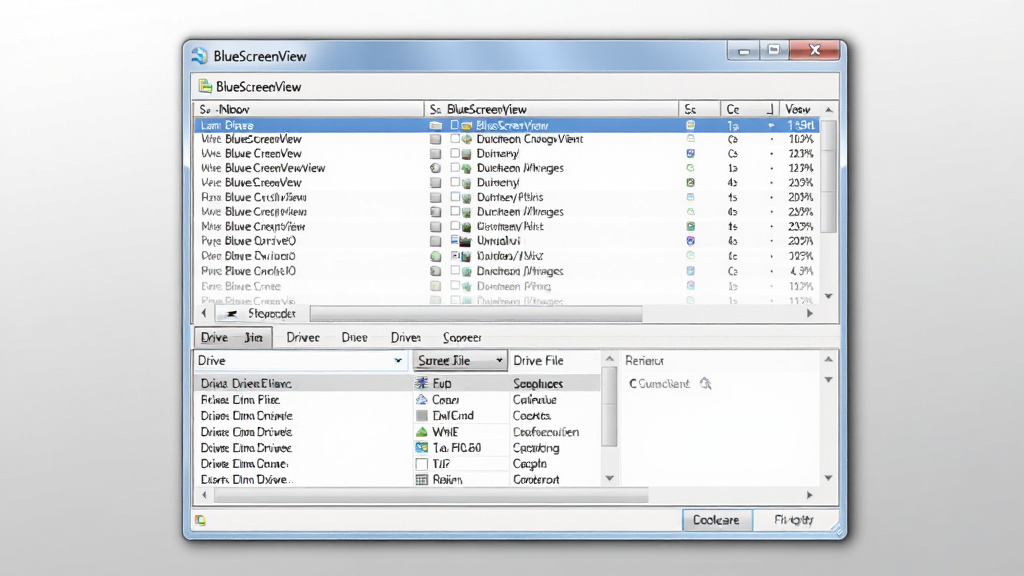Click the small icon in the status bar
Screen dimensions: 1024x576
pyautogui.click(x=200, y=520)
